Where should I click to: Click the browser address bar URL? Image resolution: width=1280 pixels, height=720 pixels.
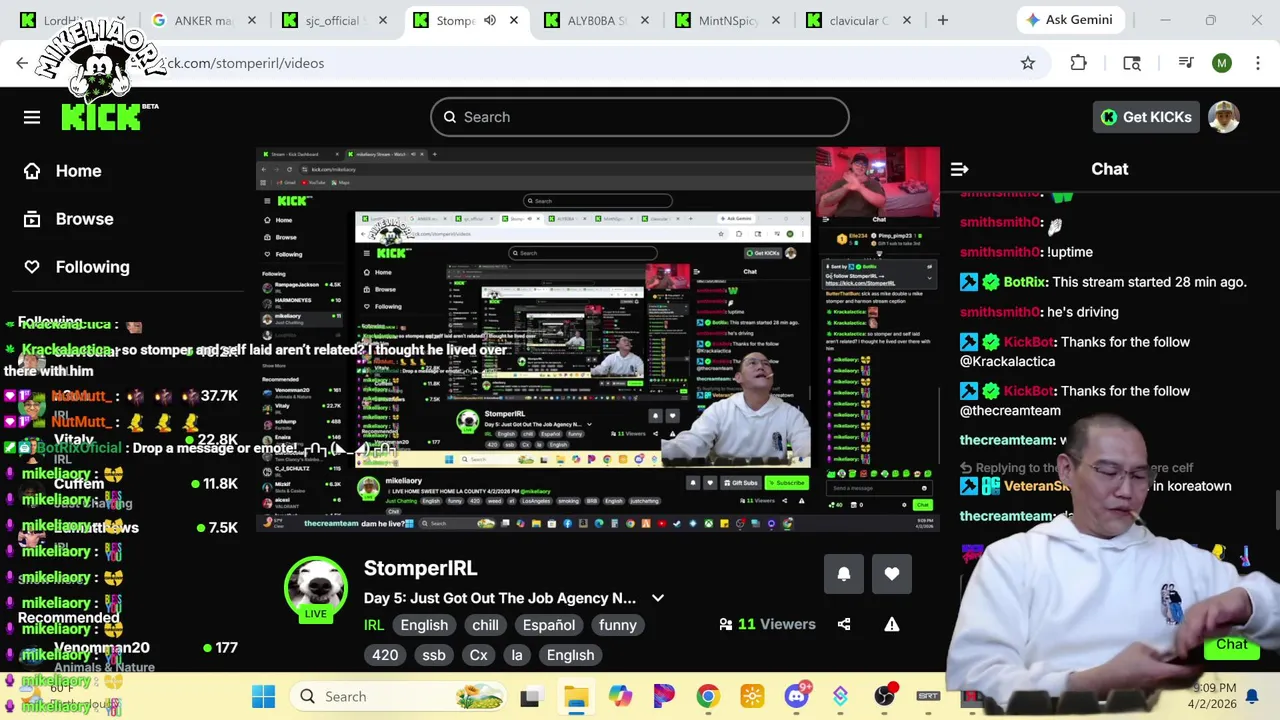point(245,63)
